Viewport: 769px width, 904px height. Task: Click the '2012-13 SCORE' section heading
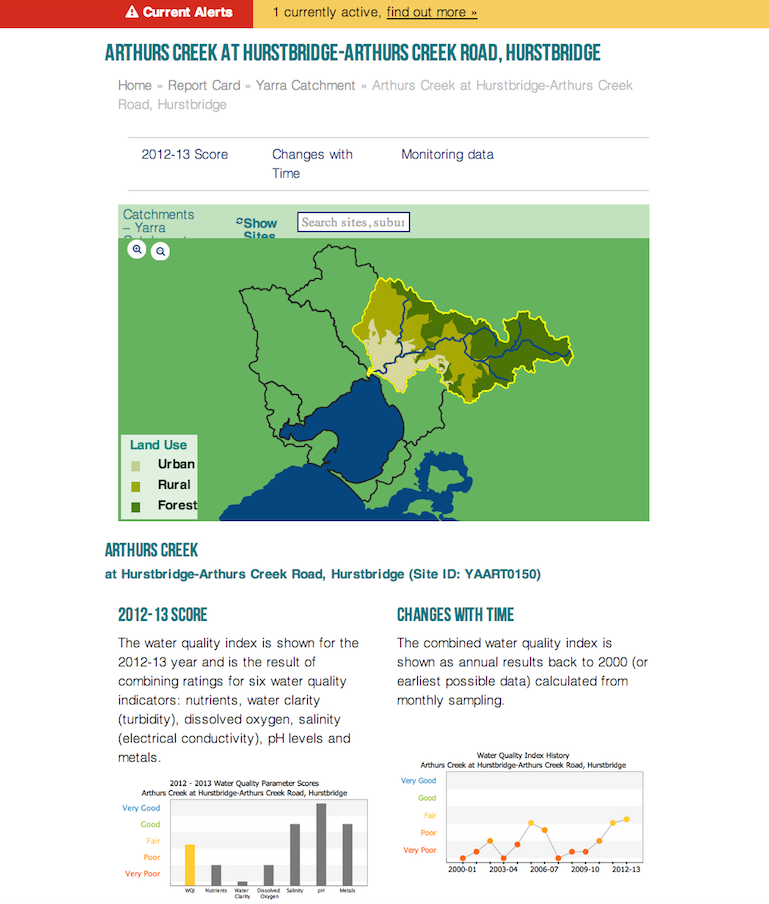(163, 615)
